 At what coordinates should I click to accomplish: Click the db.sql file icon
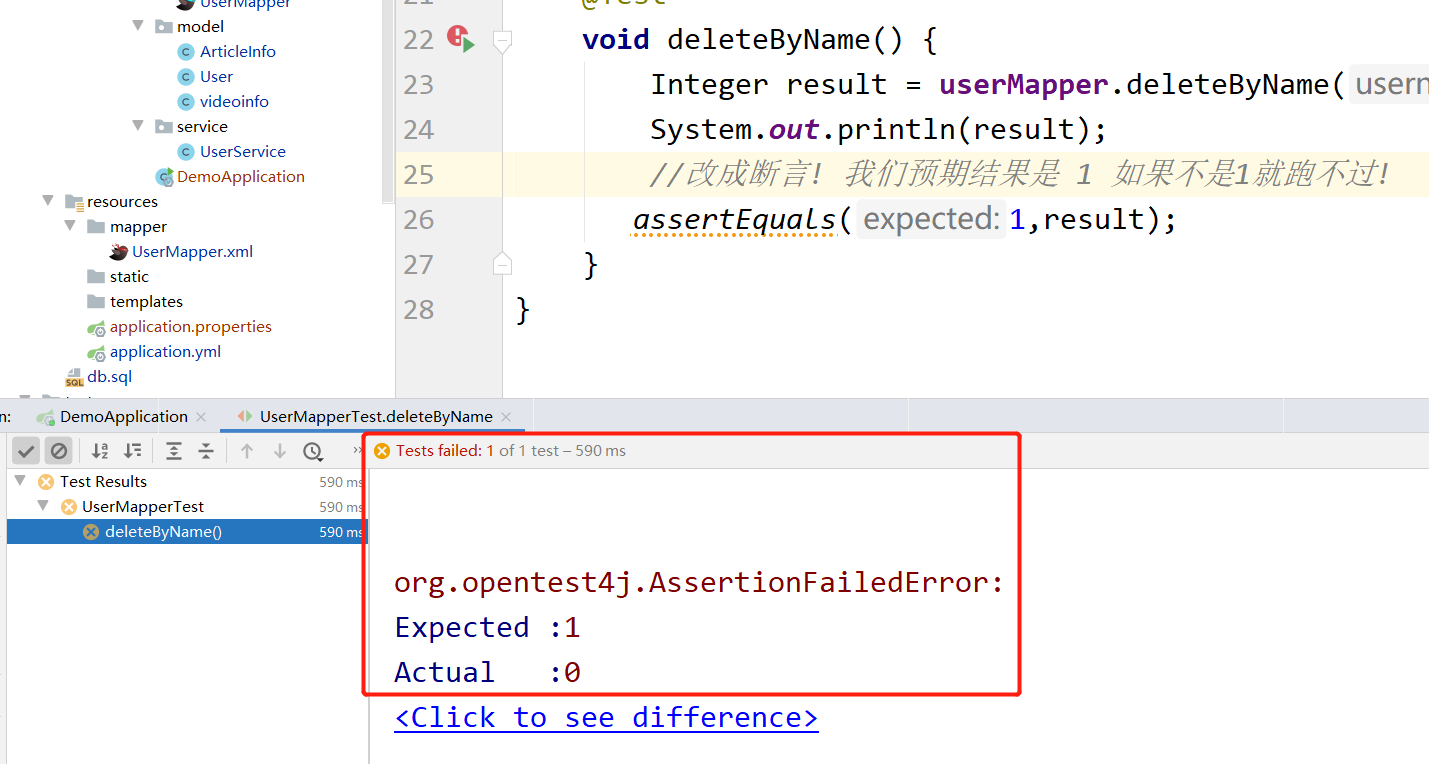pos(74,377)
